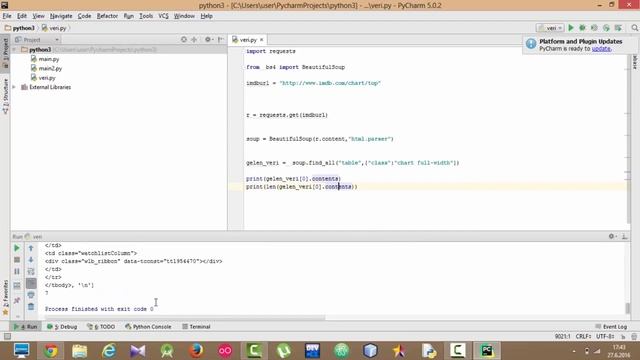640x360 pixels.
Task: Jump up the stack trace in console
Action: point(31,248)
